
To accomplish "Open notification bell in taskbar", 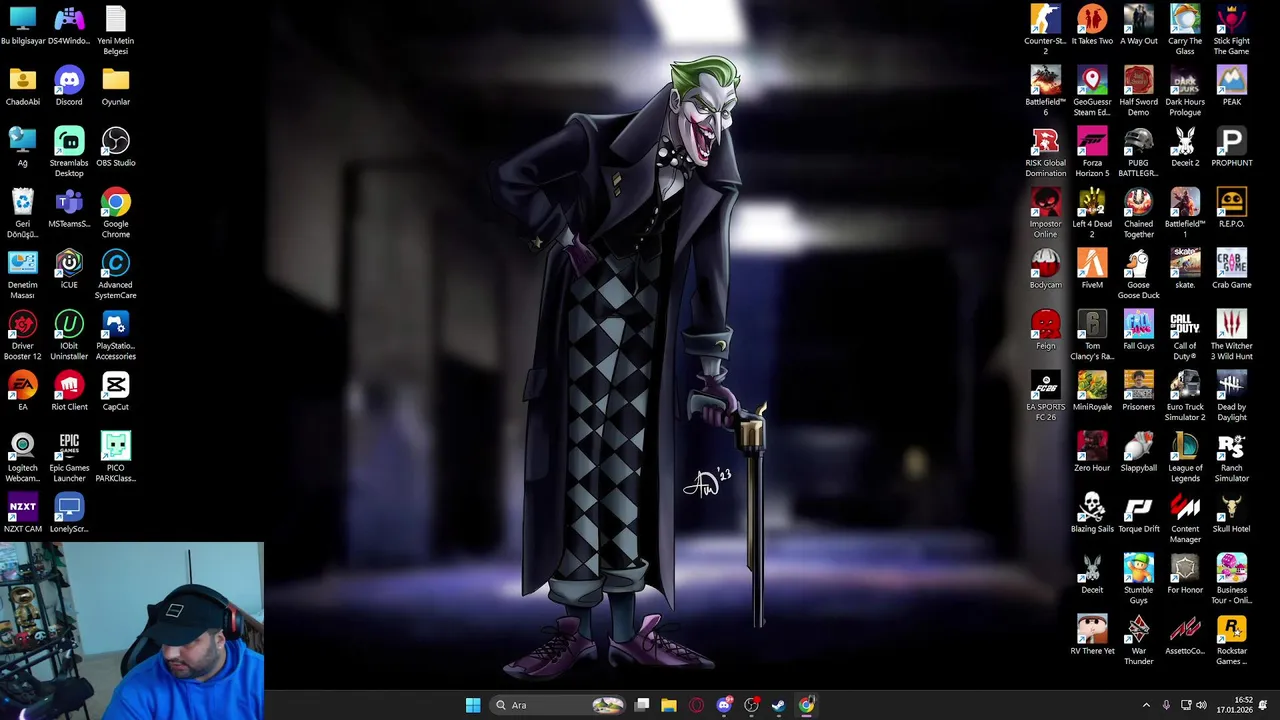I will click(1263, 705).
